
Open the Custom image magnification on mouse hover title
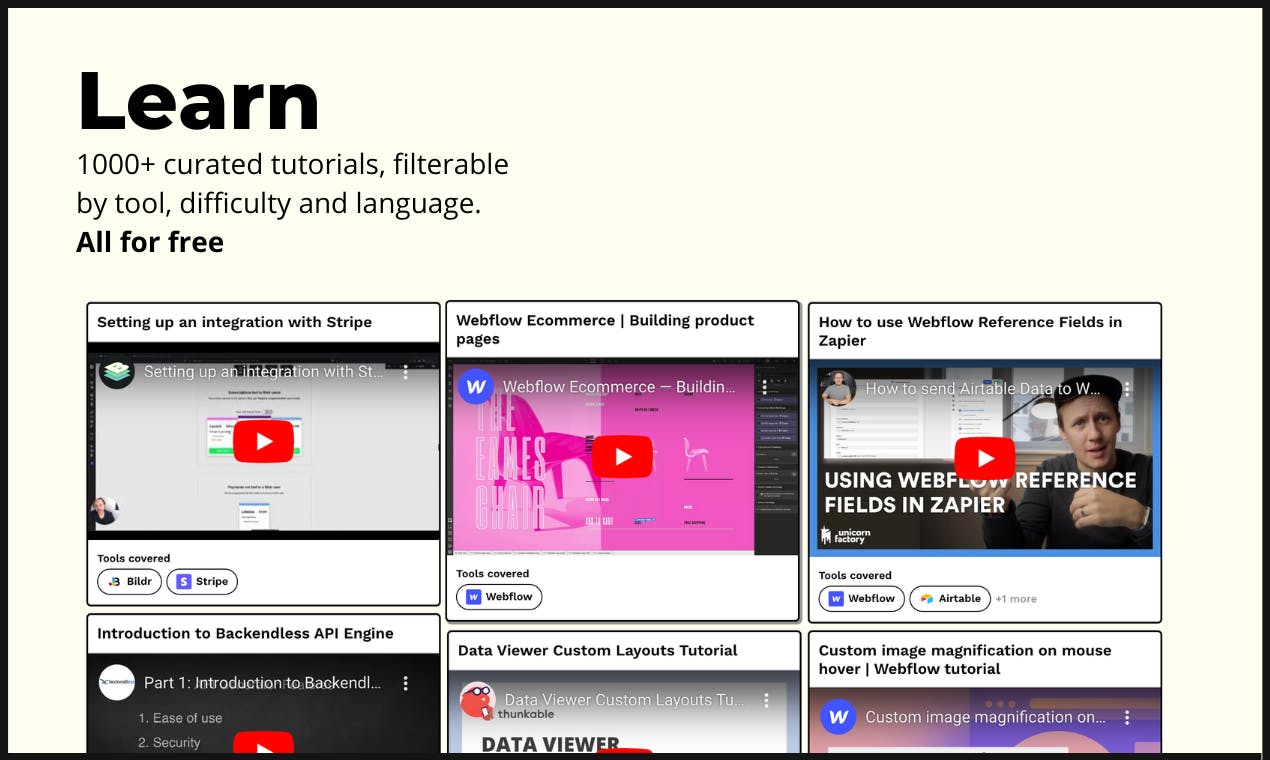(x=965, y=659)
